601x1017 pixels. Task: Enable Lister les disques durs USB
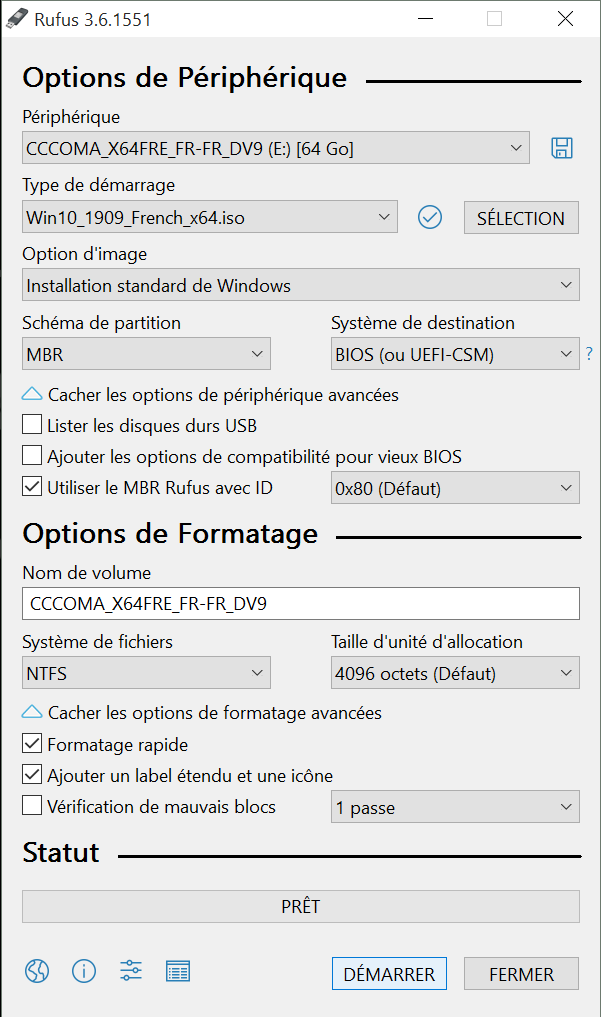32,425
